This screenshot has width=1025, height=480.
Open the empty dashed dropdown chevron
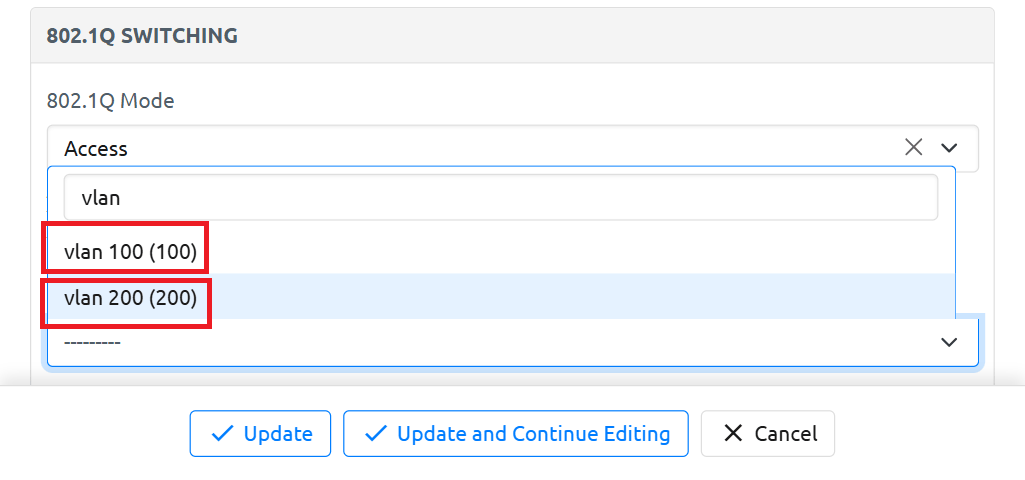(949, 342)
